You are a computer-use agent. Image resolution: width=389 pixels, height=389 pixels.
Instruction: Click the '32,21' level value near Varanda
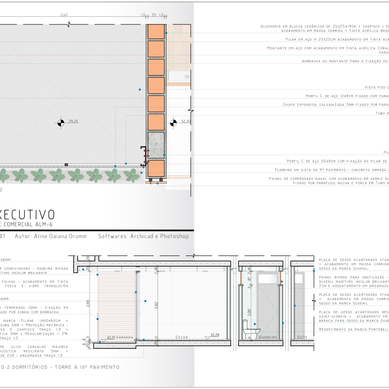click(111, 337)
